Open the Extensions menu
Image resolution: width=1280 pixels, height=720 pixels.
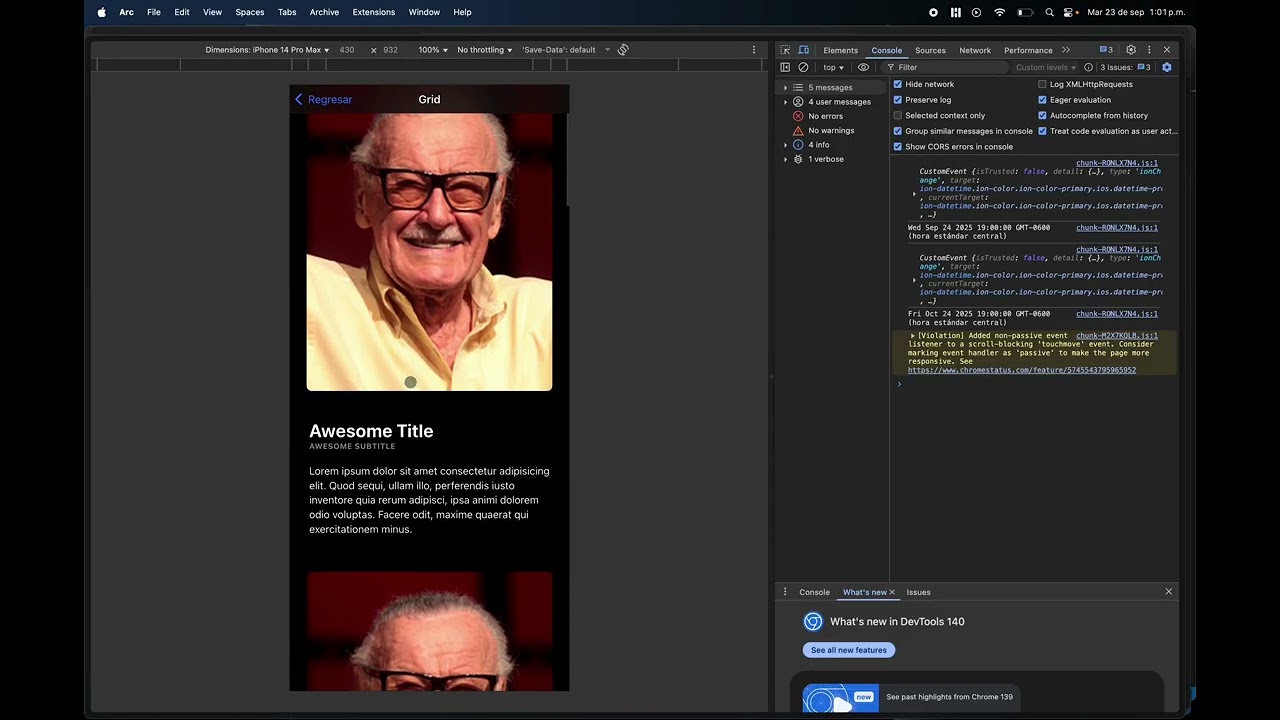374,12
